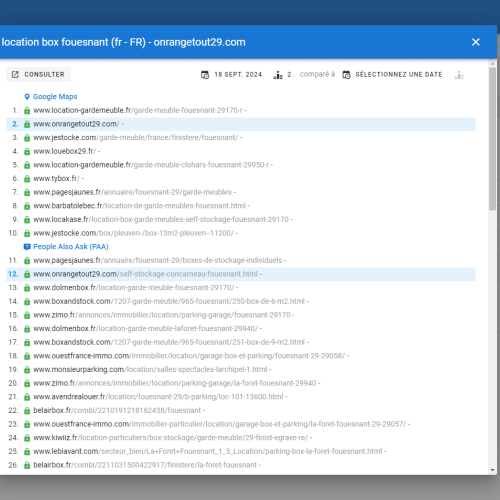Open People Also Ask (PAA) link
Screen dimensions: 500x500
pos(71,247)
